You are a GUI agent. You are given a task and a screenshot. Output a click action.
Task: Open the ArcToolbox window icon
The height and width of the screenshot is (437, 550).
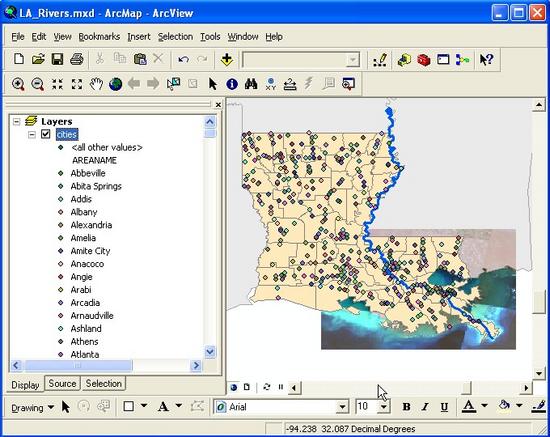[424, 60]
